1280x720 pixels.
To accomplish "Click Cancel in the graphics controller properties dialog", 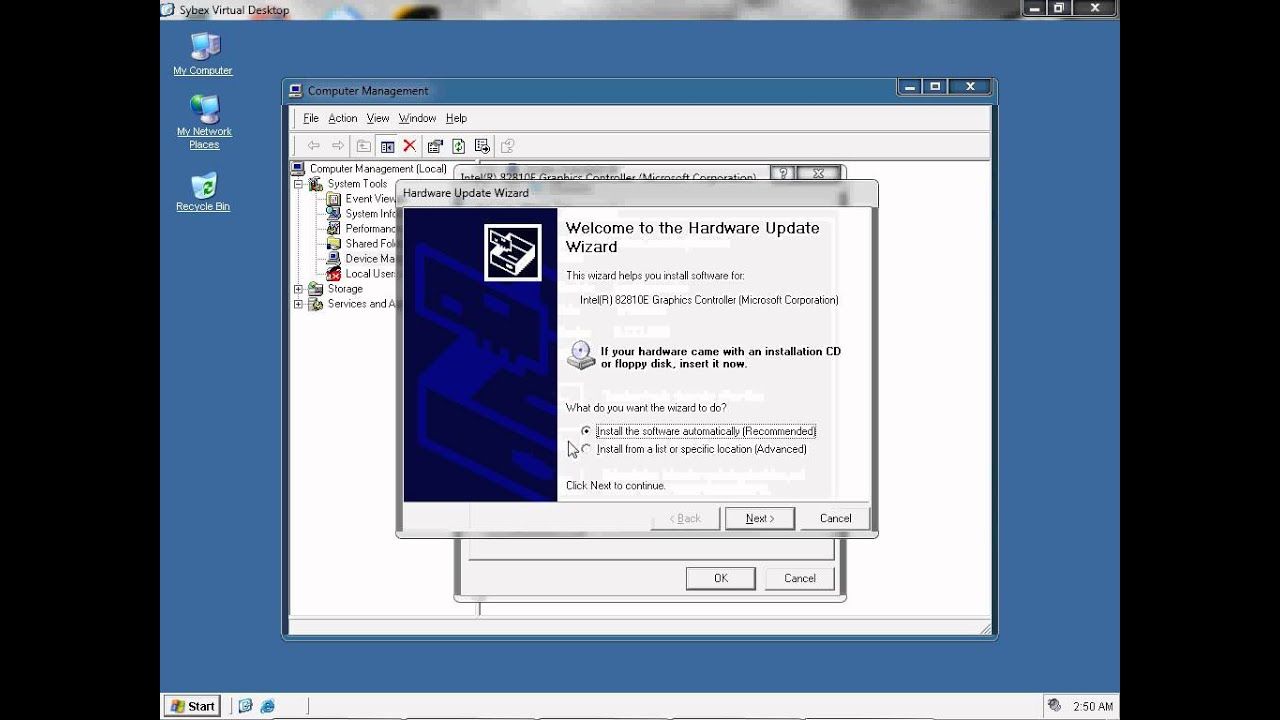I will [x=800, y=578].
